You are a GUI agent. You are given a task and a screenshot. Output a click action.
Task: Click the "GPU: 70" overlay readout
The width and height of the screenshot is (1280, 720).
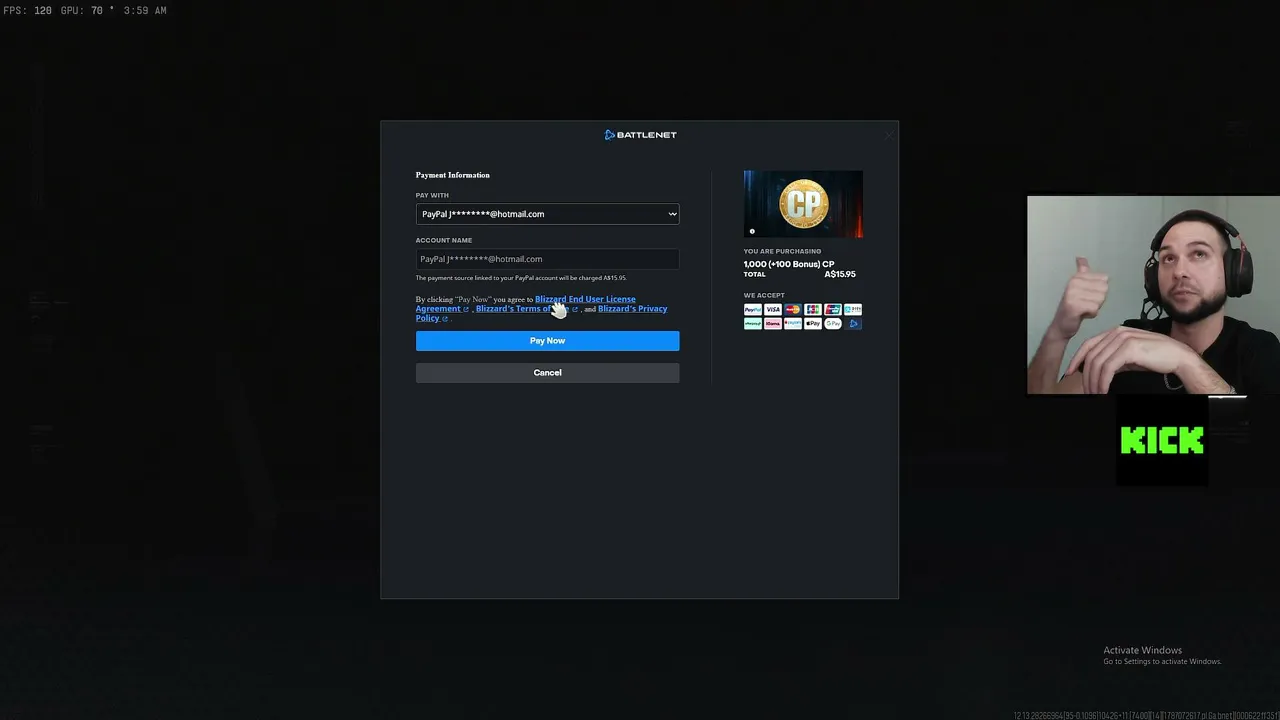click(x=82, y=11)
